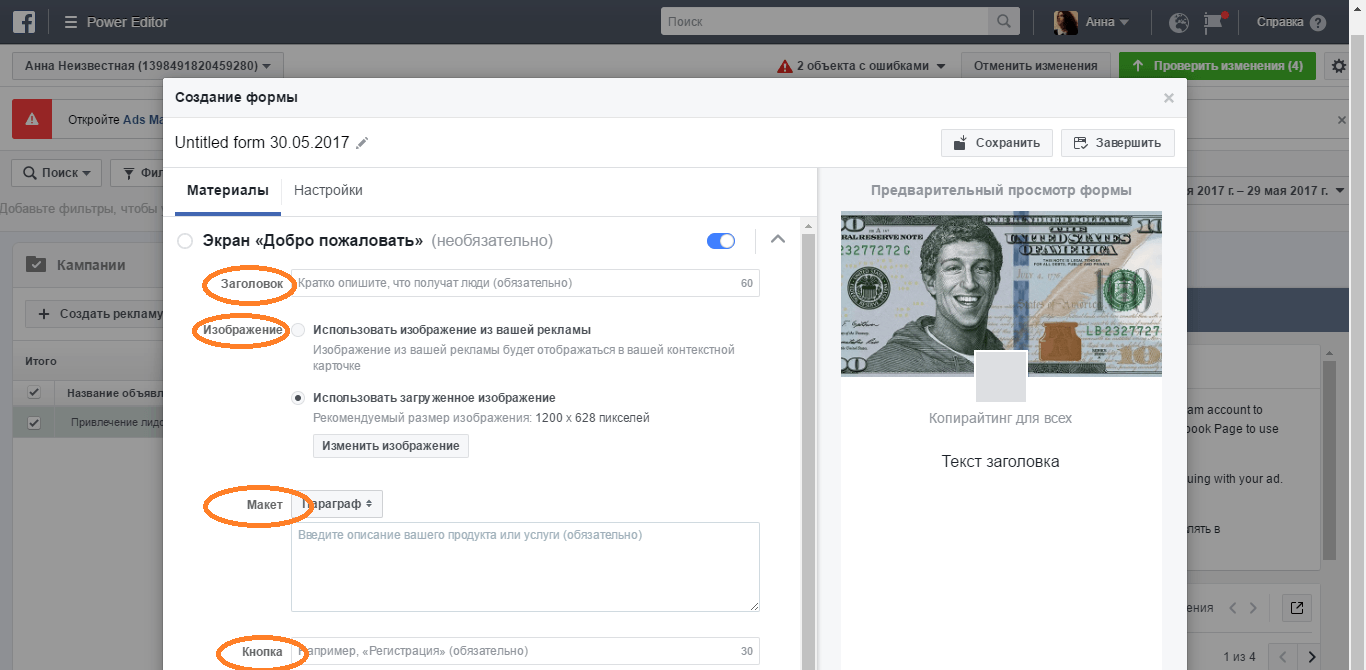Switch to the Материалы tab
The width and height of the screenshot is (1366, 670).
pyautogui.click(x=228, y=190)
